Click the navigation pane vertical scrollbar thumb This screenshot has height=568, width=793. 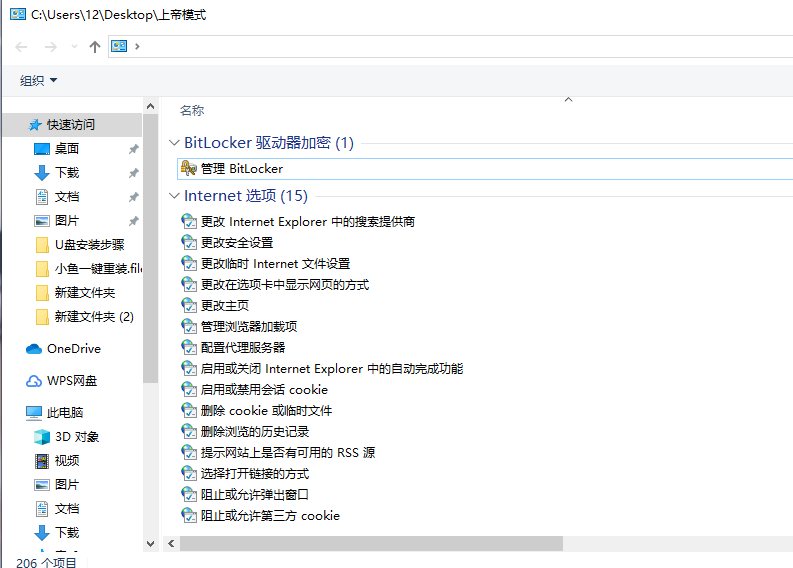coord(150,248)
